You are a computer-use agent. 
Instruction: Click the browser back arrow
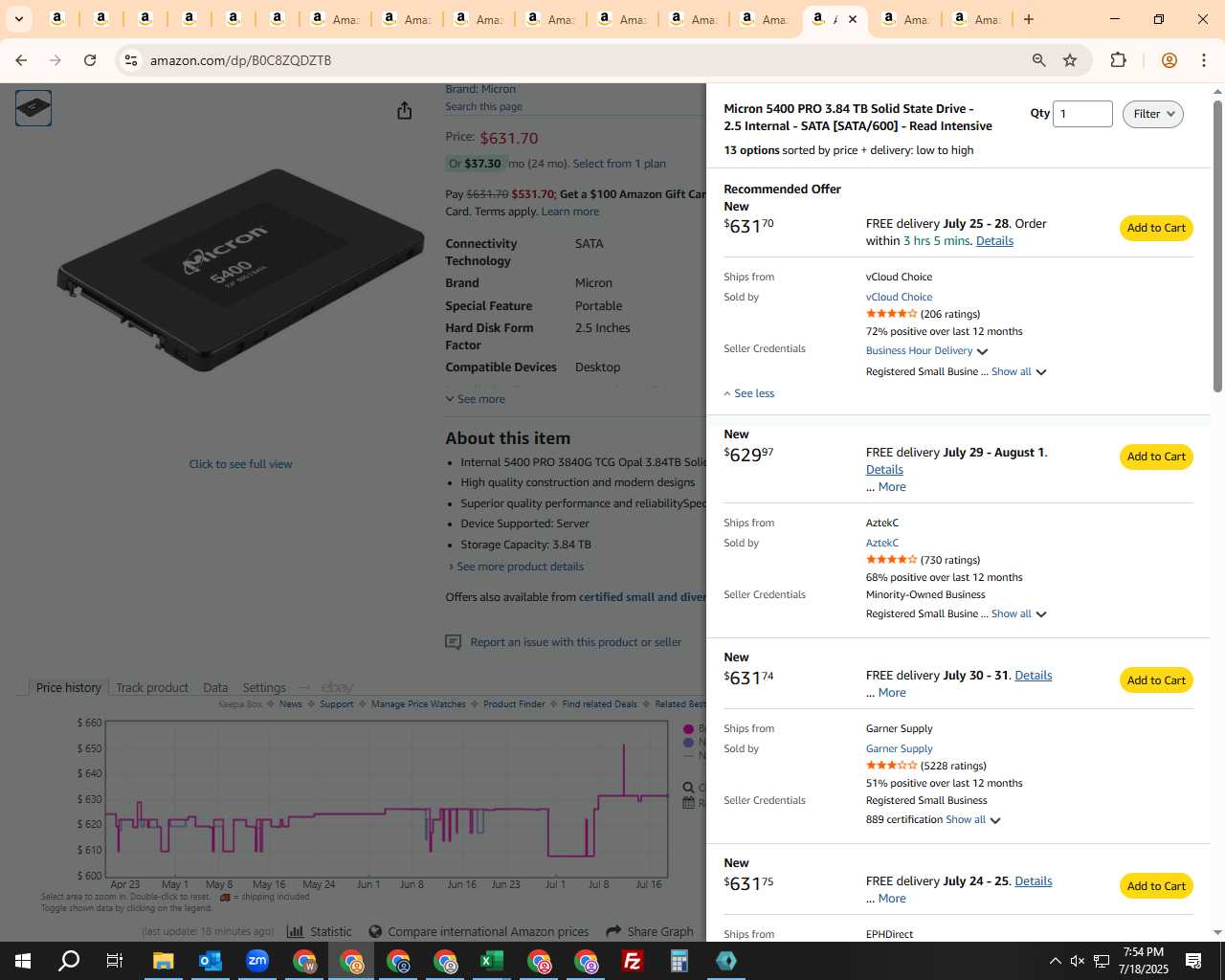click(x=21, y=60)
